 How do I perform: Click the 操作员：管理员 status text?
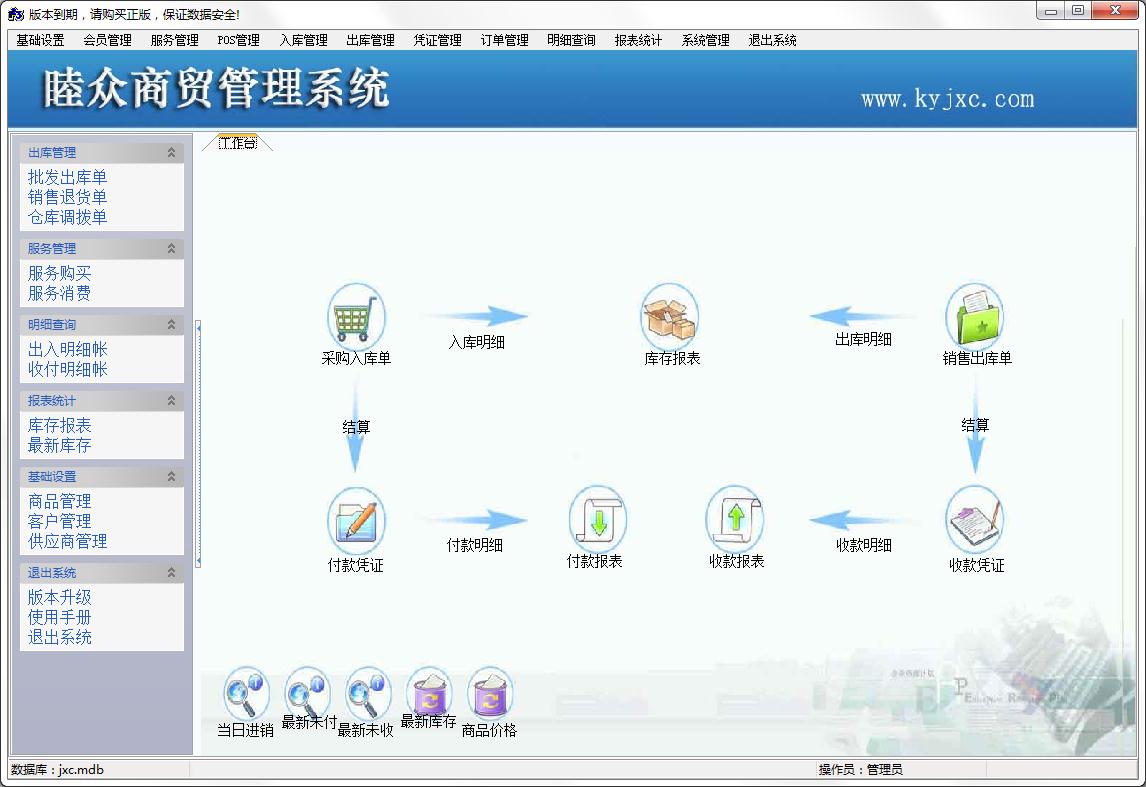[x=860, y=769]
